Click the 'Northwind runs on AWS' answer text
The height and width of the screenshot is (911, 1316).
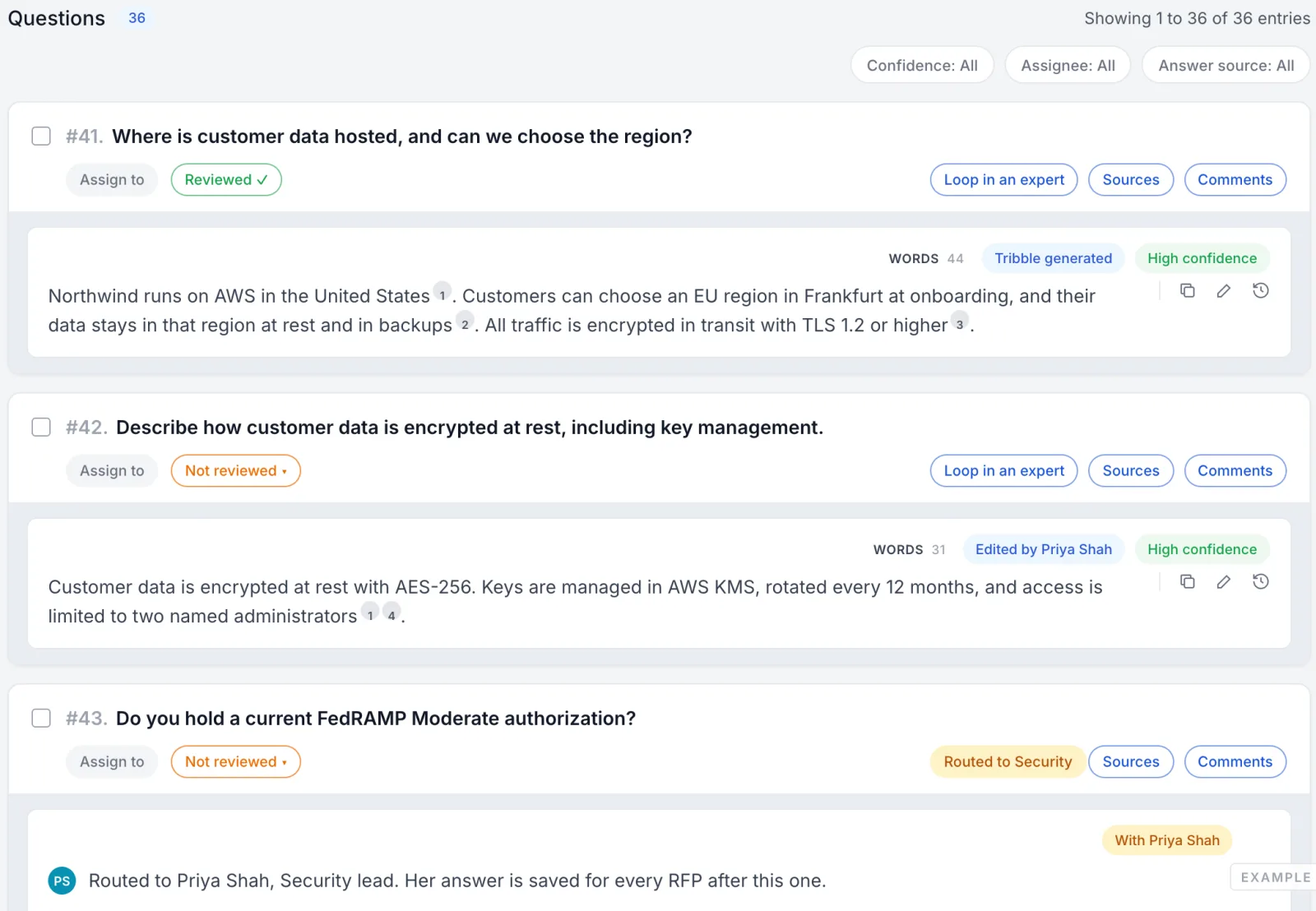(572, 311)
